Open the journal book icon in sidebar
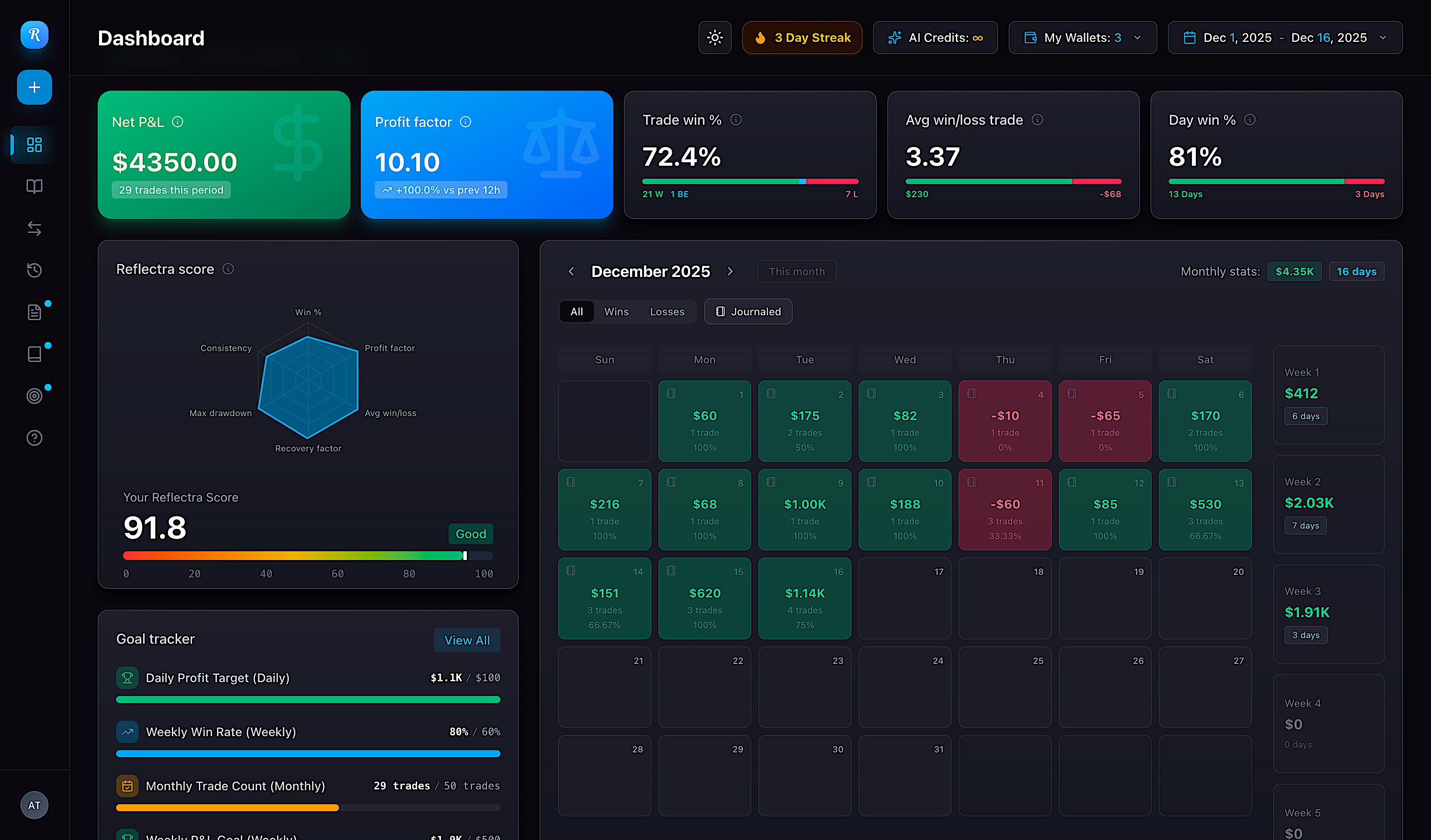The image size is (1431, 840). [34, 186]
